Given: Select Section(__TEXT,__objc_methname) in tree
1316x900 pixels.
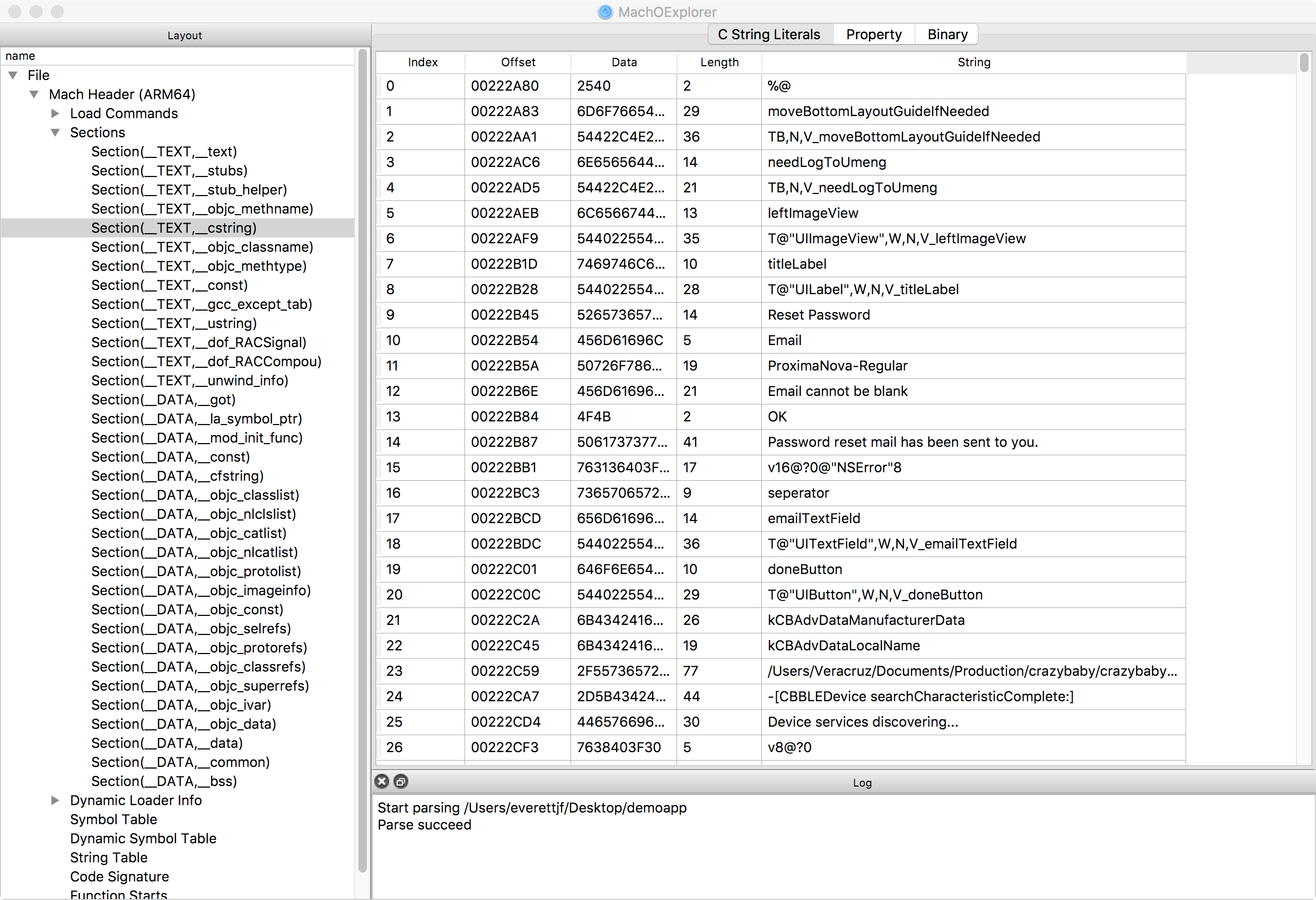Looking at the screenshot, I should click(201, 209).
